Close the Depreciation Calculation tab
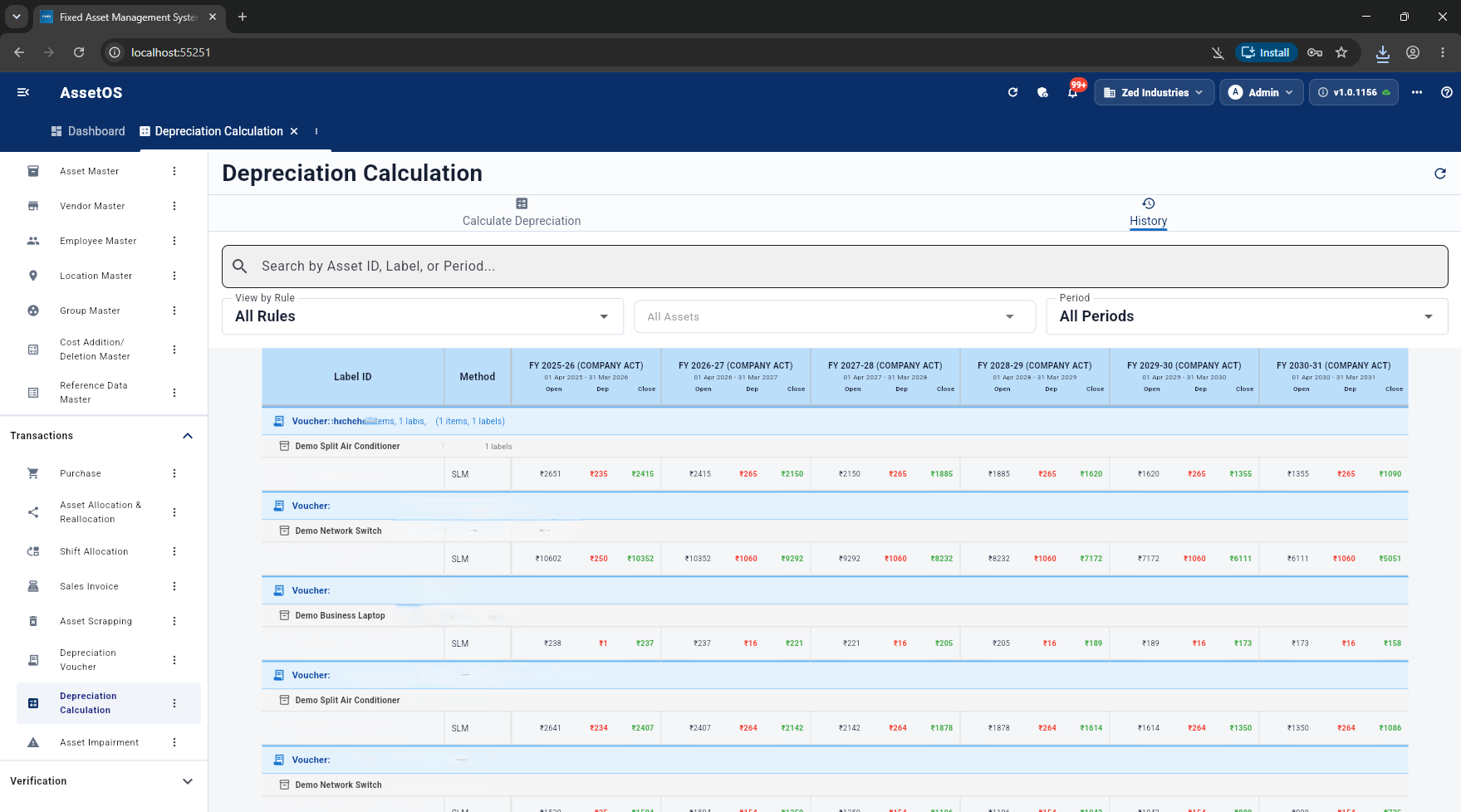1461x812 pixels. pyautogui.click(x=294, y=131)
